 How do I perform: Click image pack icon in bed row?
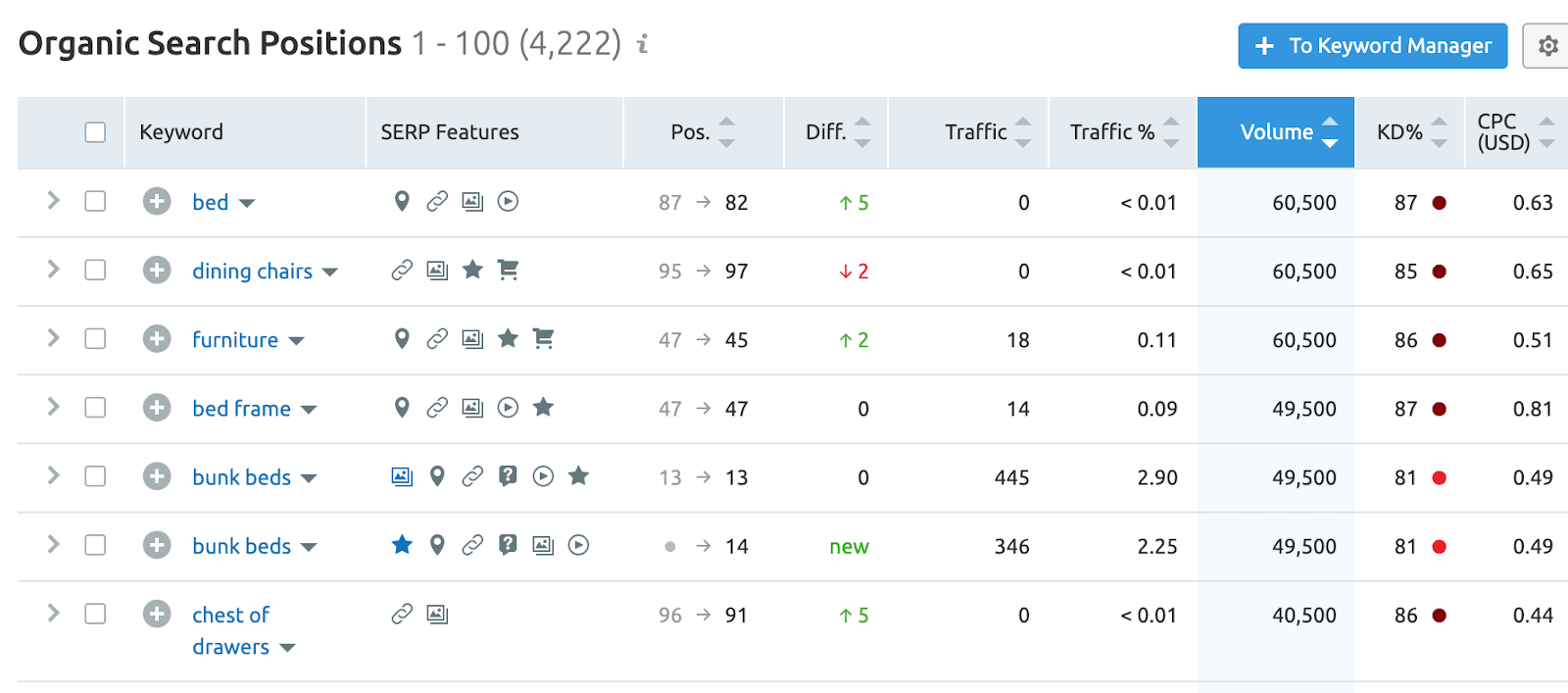472,202
